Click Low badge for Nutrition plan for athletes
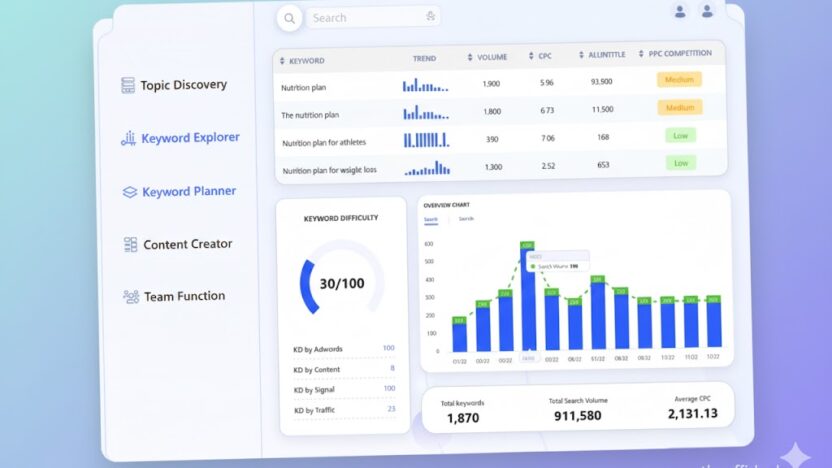The image size is (832, 468). tap(680, 135)
